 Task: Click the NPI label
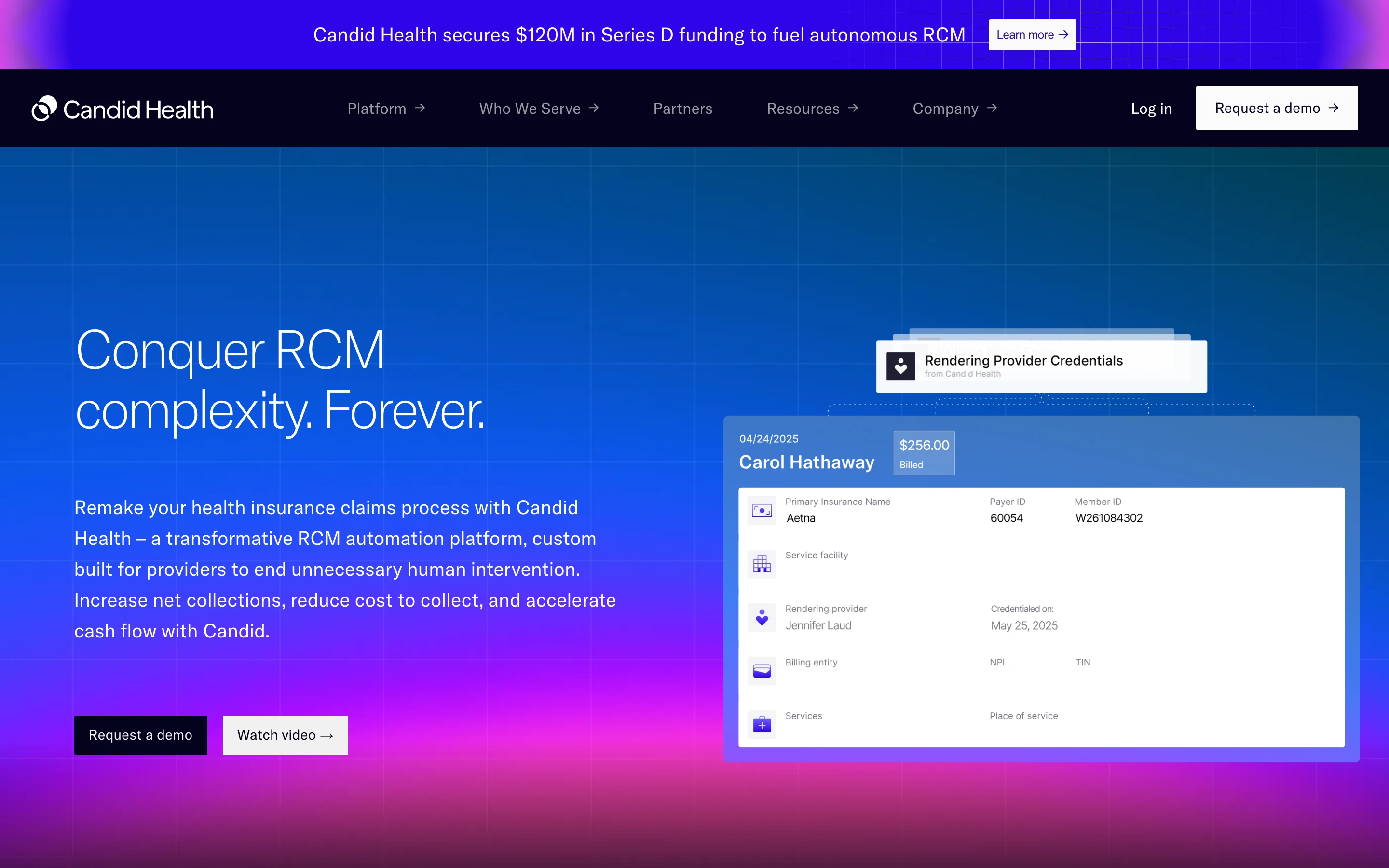[x=997, y=662]
